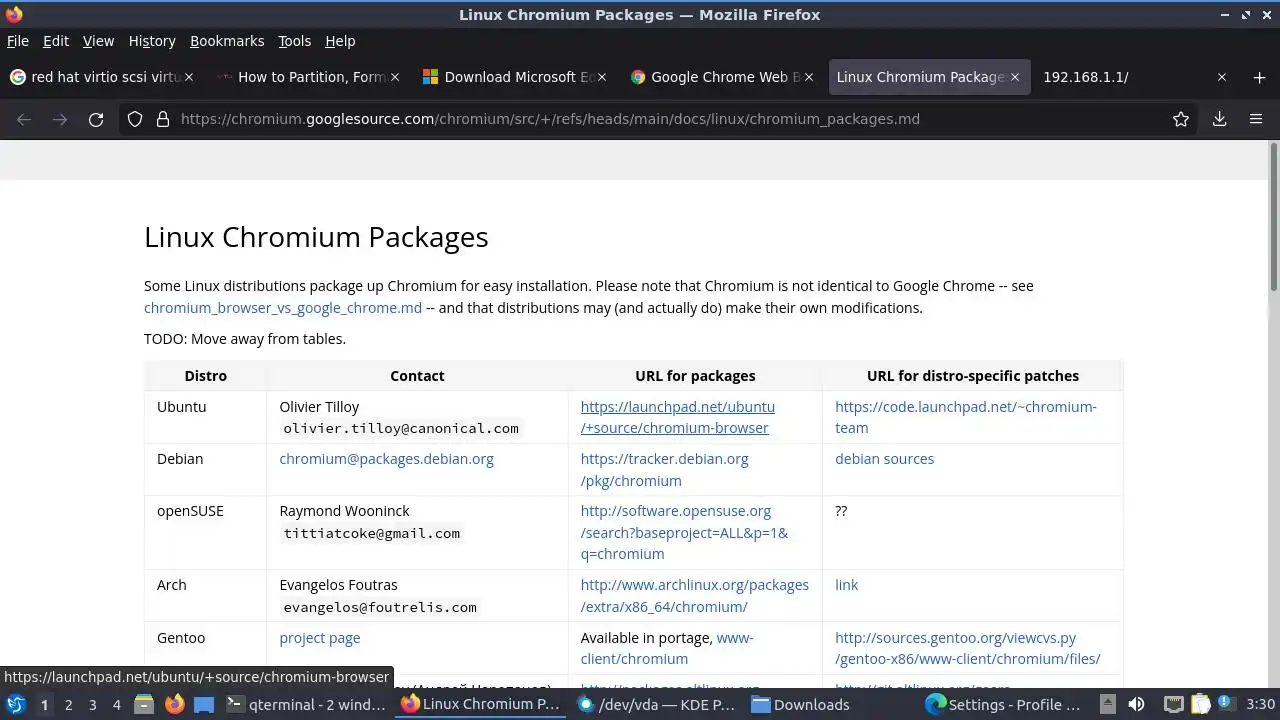Viewport: 1280px width, 720px height.
Task: Open code.launchpad.net chromium-team link
Action: (x=966, y=417)
